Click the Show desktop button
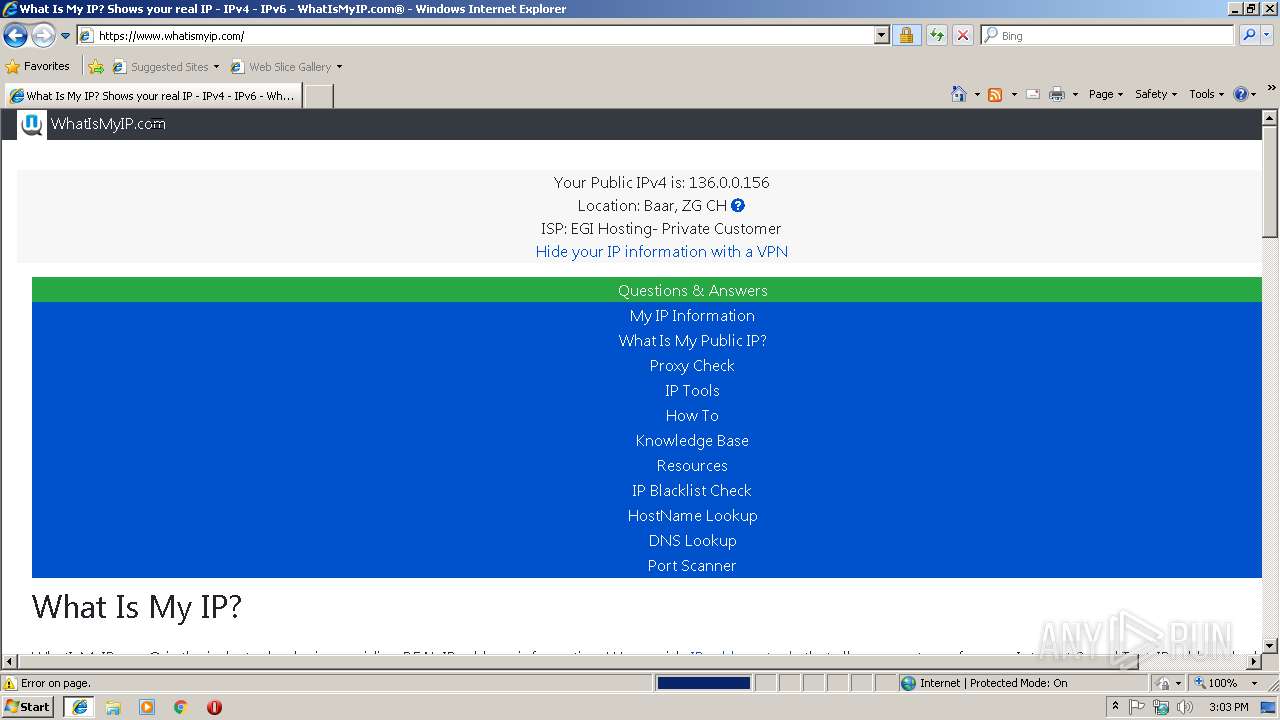 pos(1269,707)
